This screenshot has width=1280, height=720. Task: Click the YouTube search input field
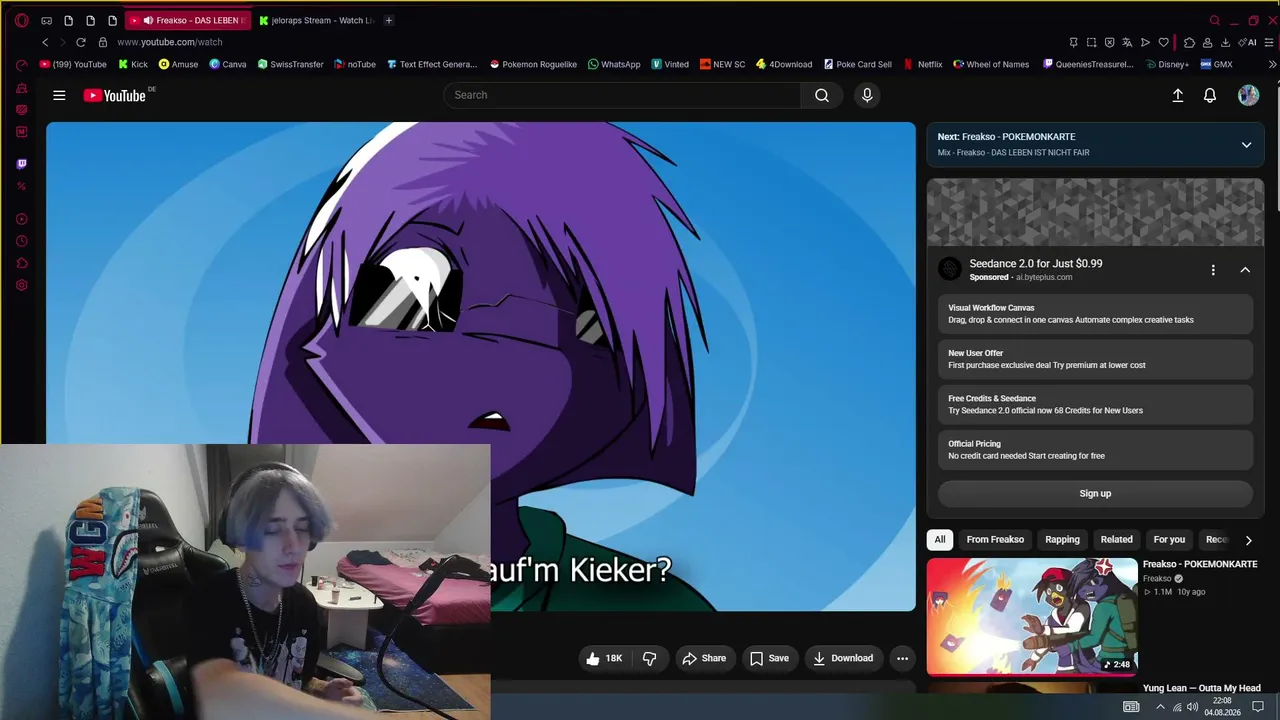(x=622, y=95)
